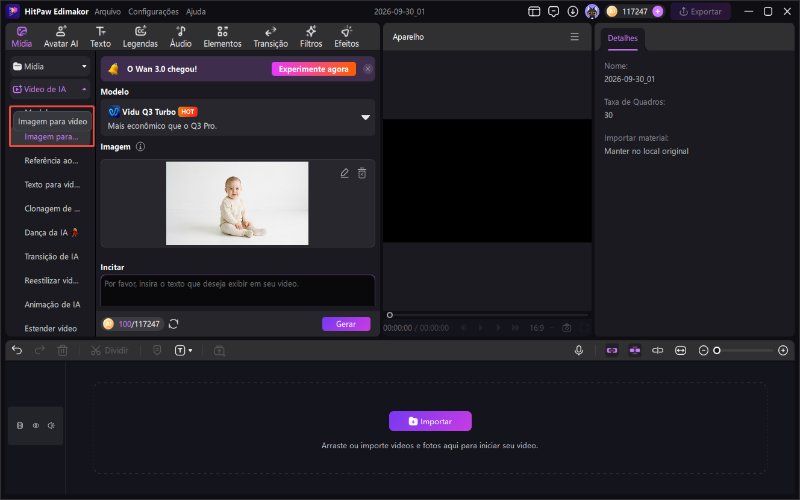This screenshot has width=800, height=500.
Task: Click the Imagem info icon
Action: point(140,147)
